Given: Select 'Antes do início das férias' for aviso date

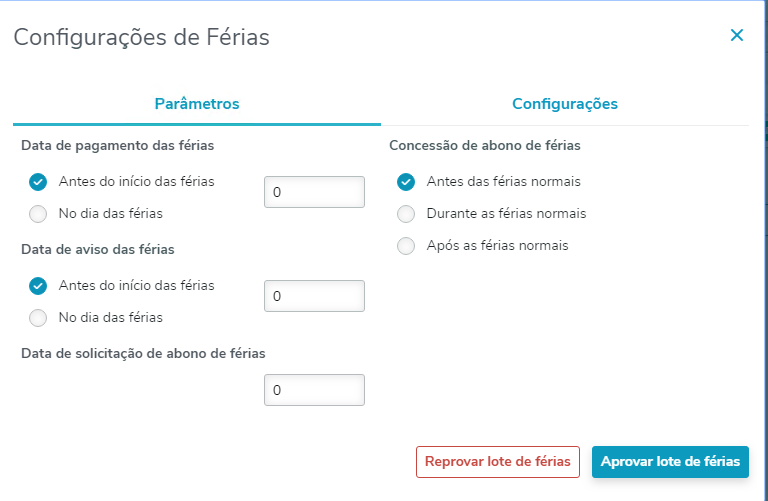Looking at the screenshot, I should tap(39, 286).
